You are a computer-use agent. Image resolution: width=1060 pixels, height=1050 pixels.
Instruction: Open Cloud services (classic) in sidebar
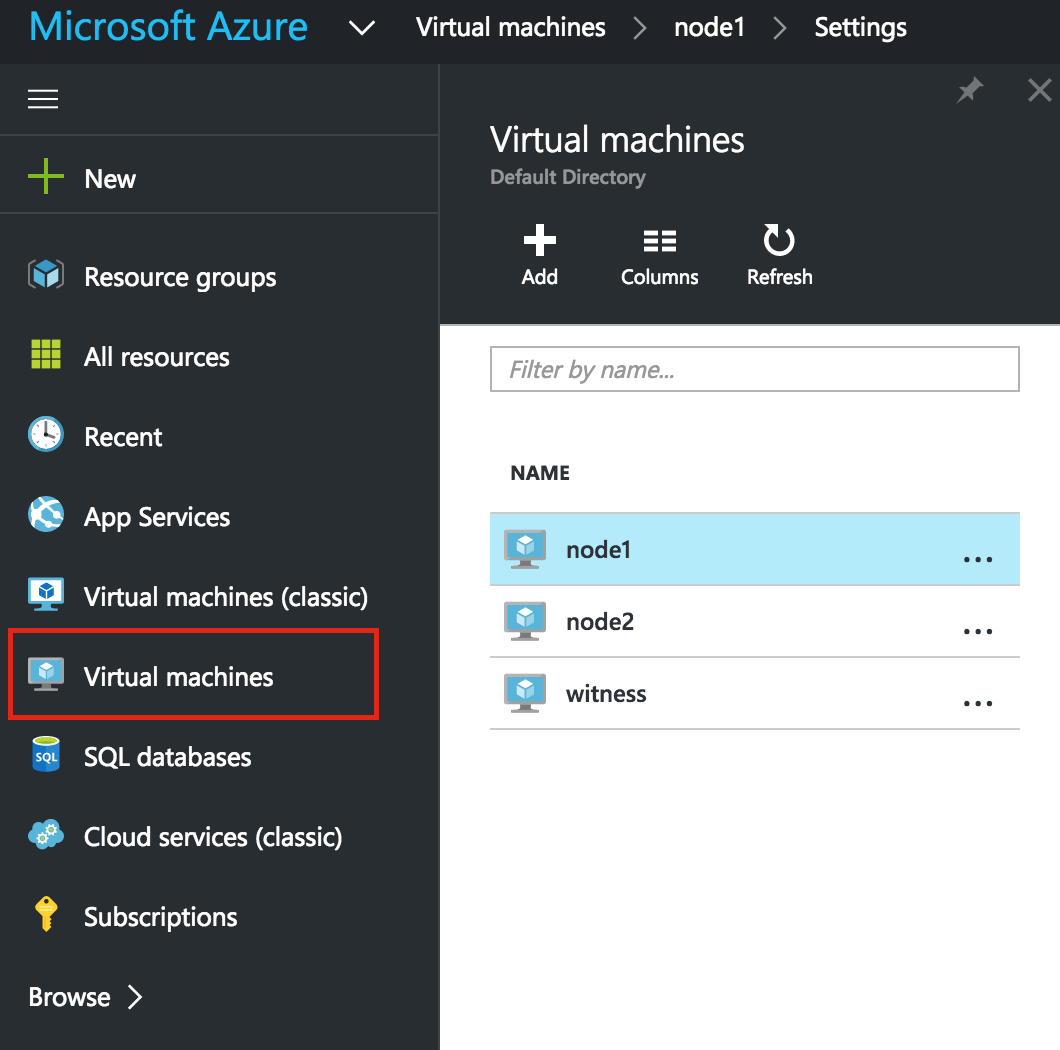(213, 837)
